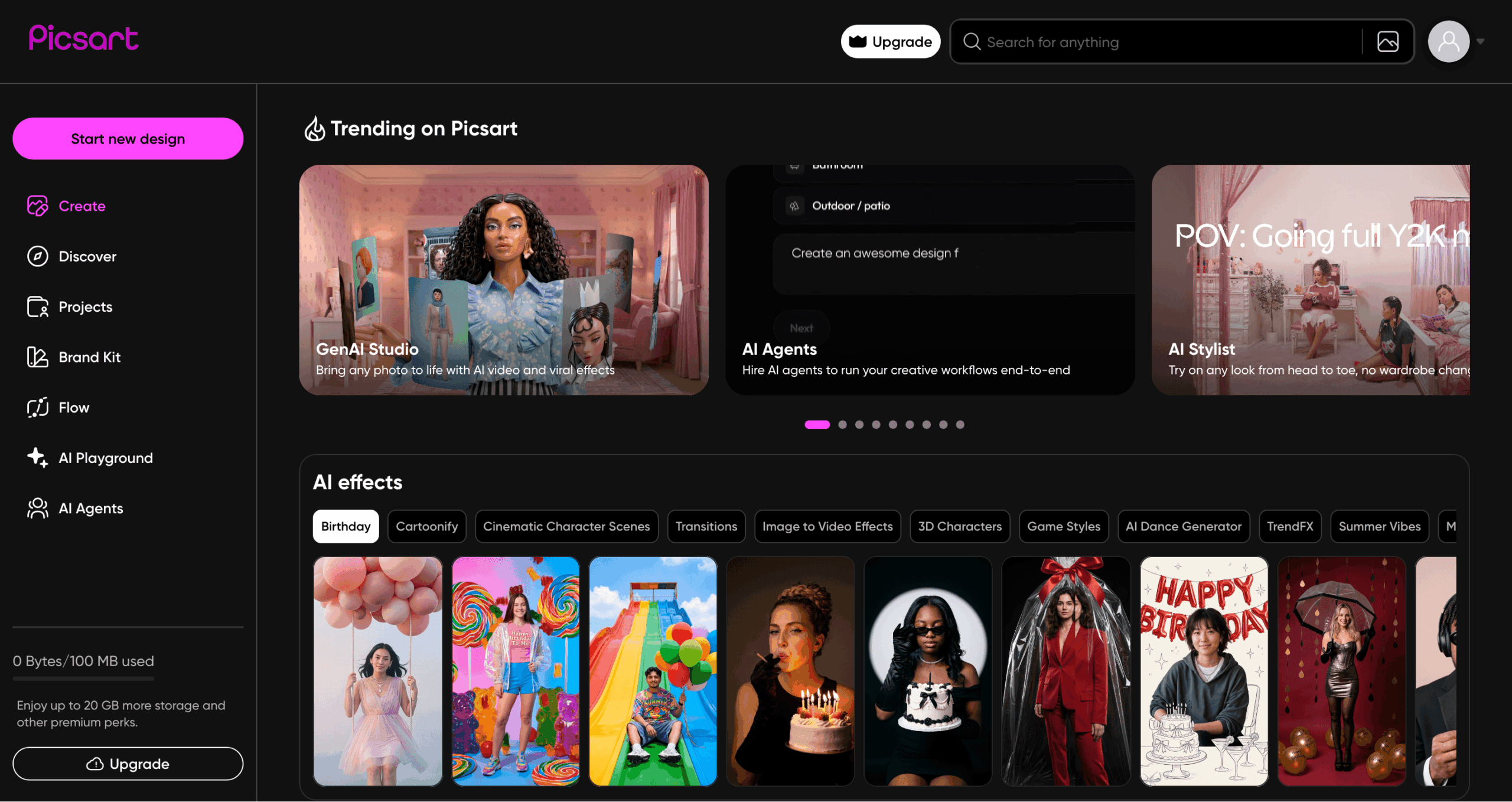Open the woman blowing cake candles effect
Viewport: 1512px width, 802px height.
click(x=790, y=671)
